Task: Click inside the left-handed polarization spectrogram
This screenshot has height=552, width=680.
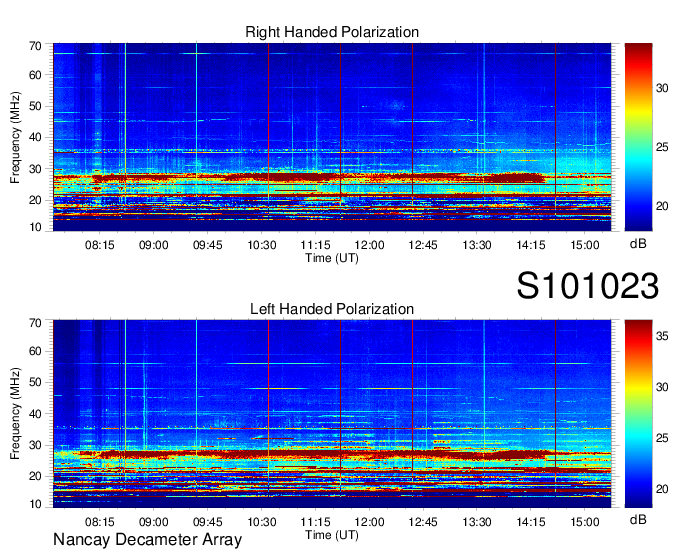Action: tap(332, 414)
